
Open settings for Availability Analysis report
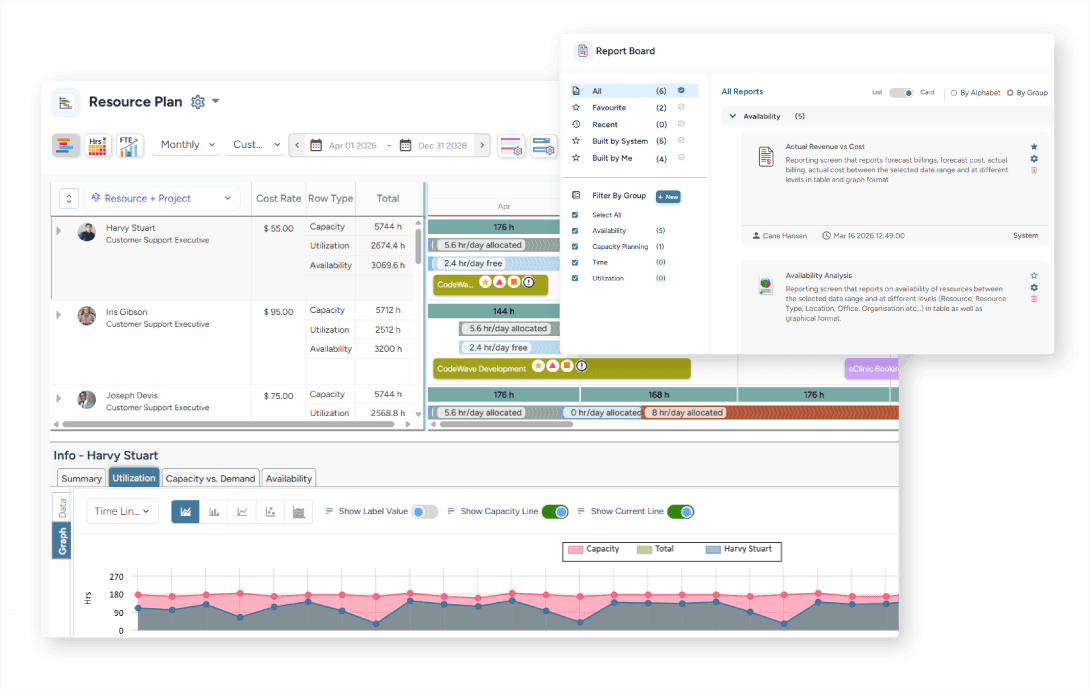[1034, 288]
